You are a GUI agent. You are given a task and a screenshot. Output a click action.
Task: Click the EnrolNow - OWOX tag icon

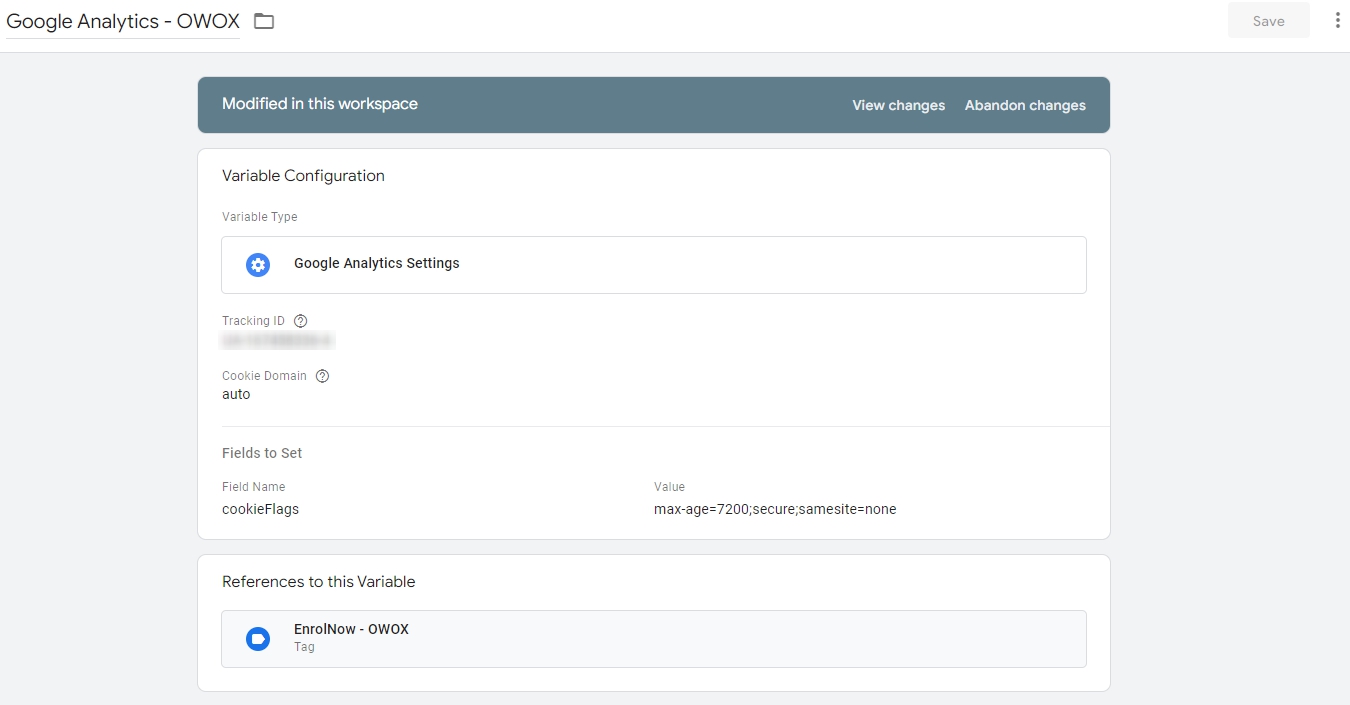258,638
